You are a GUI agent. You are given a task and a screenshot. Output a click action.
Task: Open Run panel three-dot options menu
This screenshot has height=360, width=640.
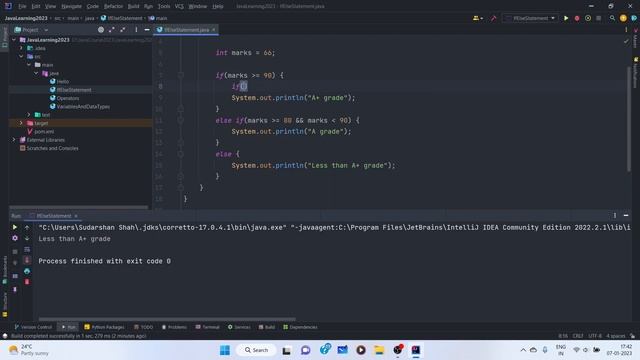pyautogui.click(x=615, y=216)
